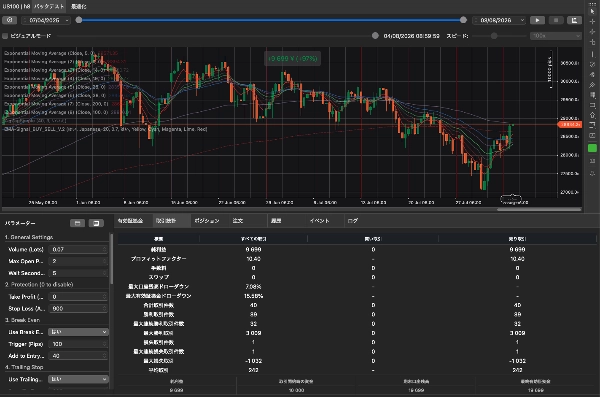Click the Take Profit input field

[78, 297]
